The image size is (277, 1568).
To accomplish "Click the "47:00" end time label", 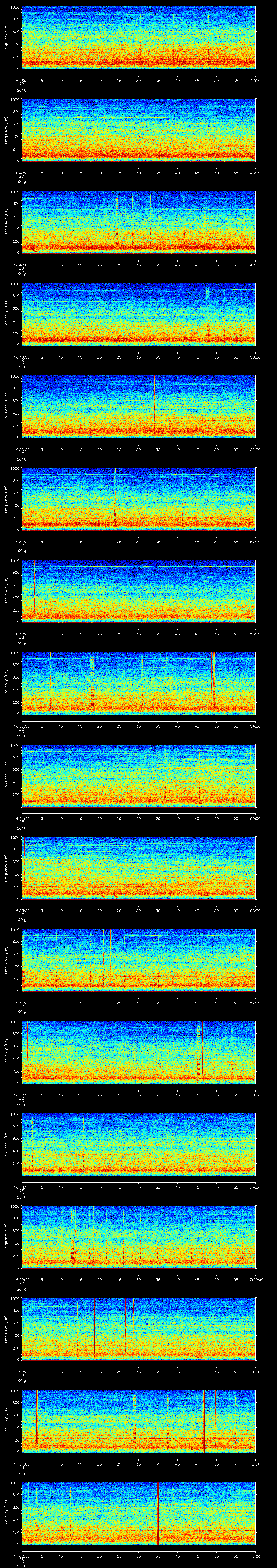I will (x=255, y=80).
